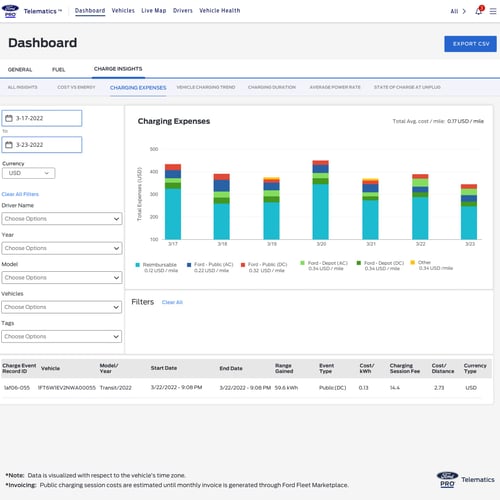Click the 3/17 bar in chart
This screenshot has height=500, width=500.
tap(173, 202)
